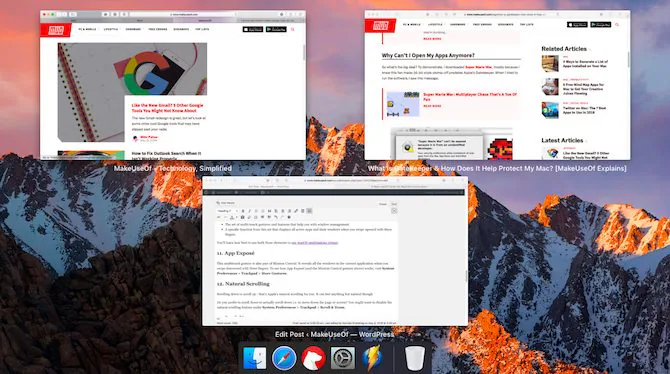Select Free Ebooks in Gatekeeper window navigation

point(482,25)
